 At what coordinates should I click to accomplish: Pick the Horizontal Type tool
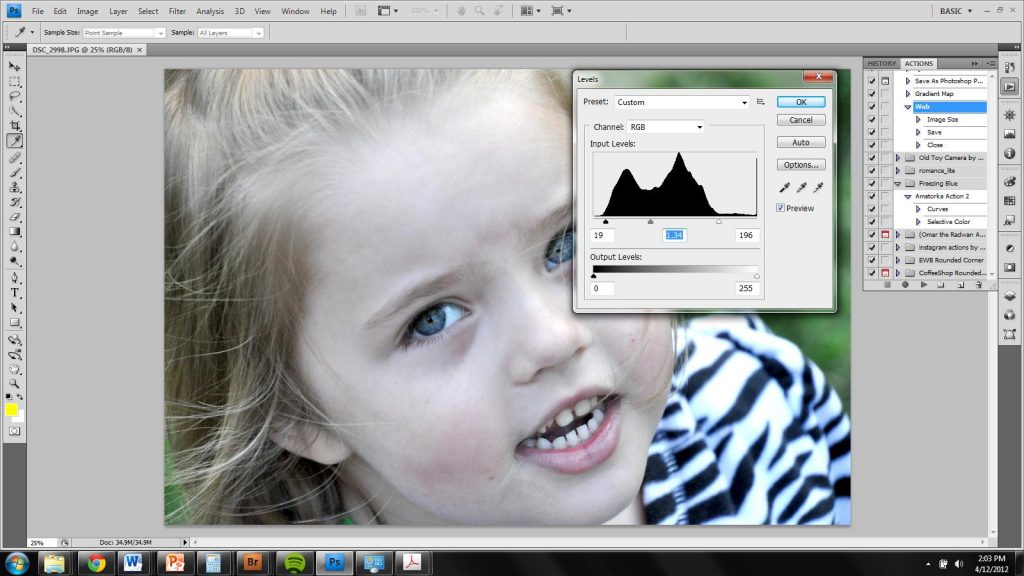tap(15, 293)
